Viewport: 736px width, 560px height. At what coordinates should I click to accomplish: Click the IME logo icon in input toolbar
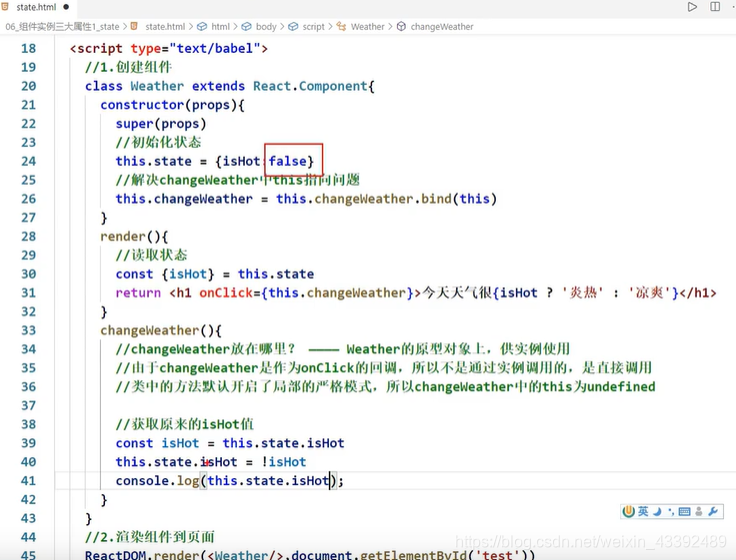pos(628,511)
